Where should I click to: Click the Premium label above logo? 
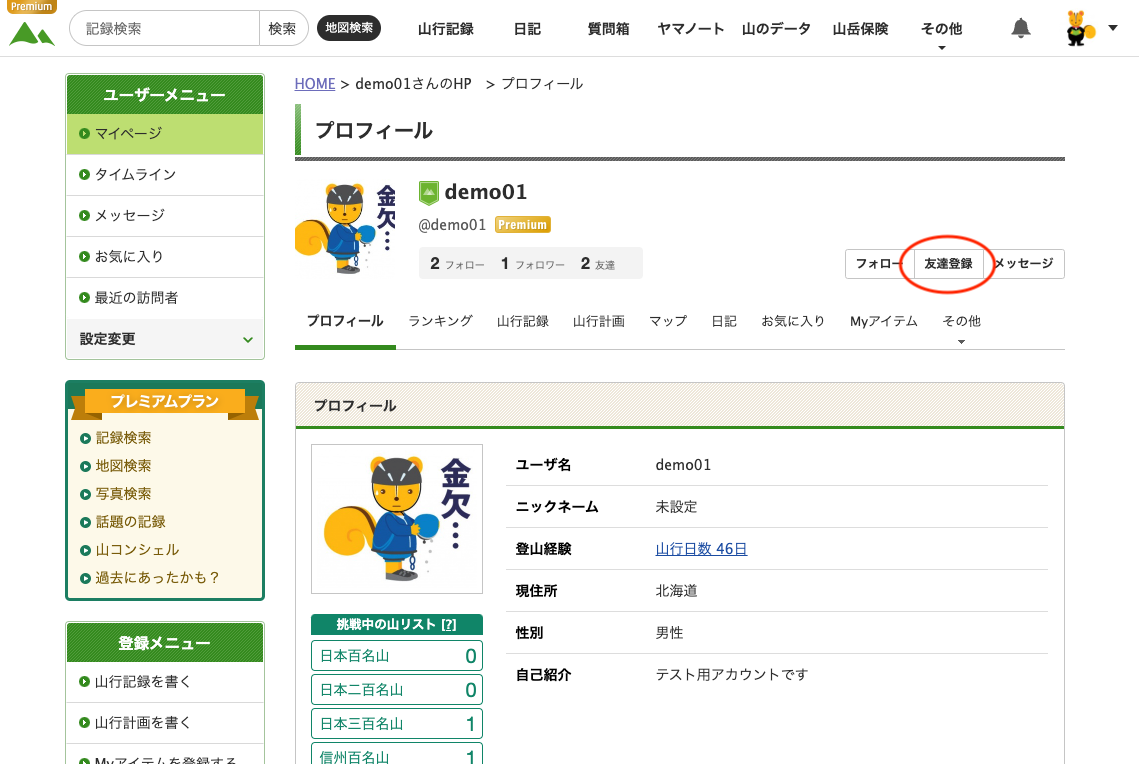[32, 7]
